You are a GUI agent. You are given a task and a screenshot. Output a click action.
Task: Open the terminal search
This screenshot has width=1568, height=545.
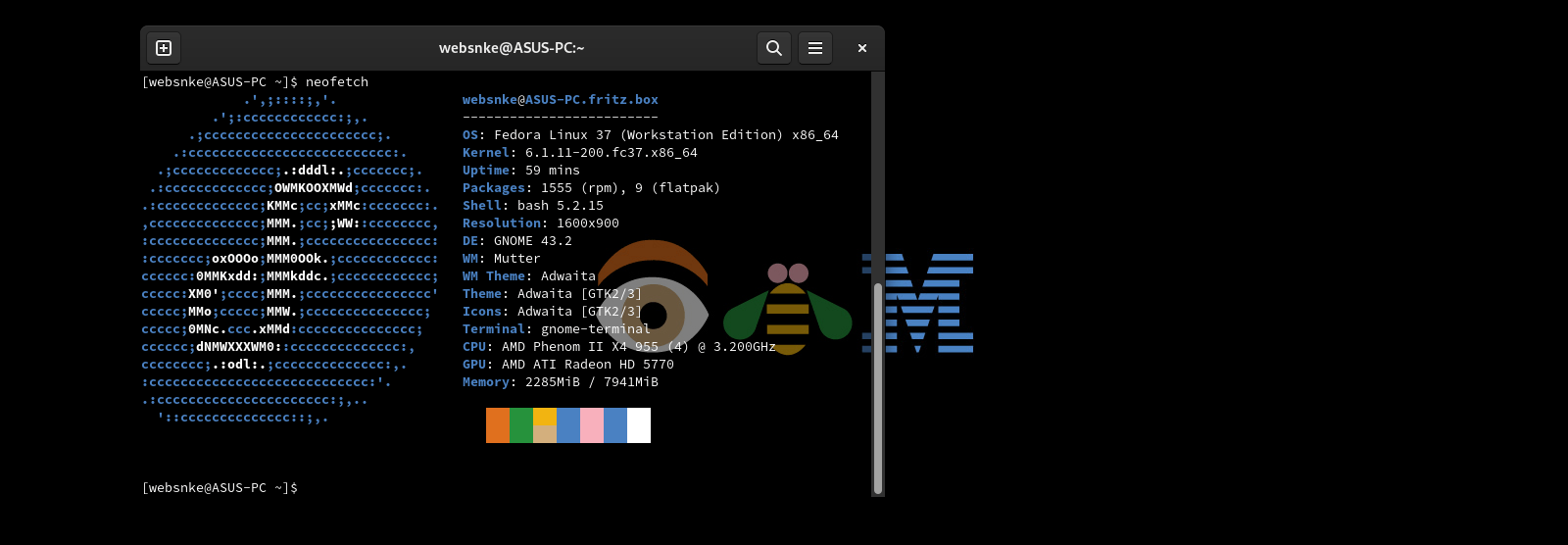774,48
